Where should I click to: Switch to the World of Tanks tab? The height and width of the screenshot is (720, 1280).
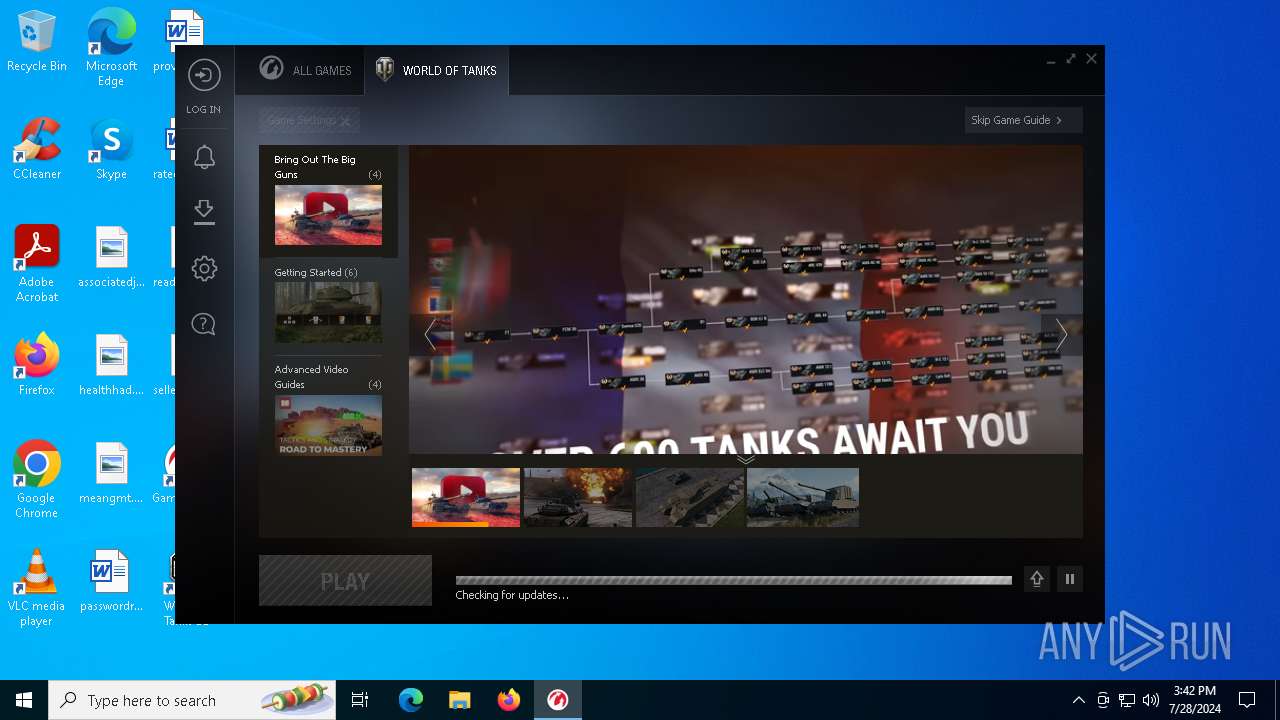pos(436,70)
